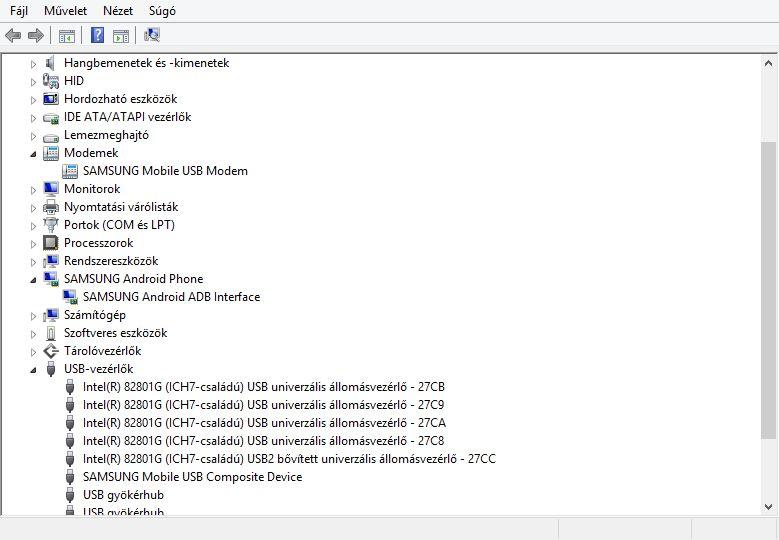Select the USB2 bővített állomásvezérlő 27CC entry
This screenshot has width=779, height=540.
tap(289, 459)
